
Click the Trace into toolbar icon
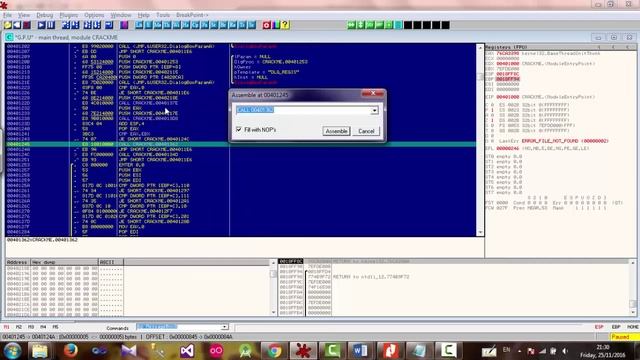(x=87, y=25)
